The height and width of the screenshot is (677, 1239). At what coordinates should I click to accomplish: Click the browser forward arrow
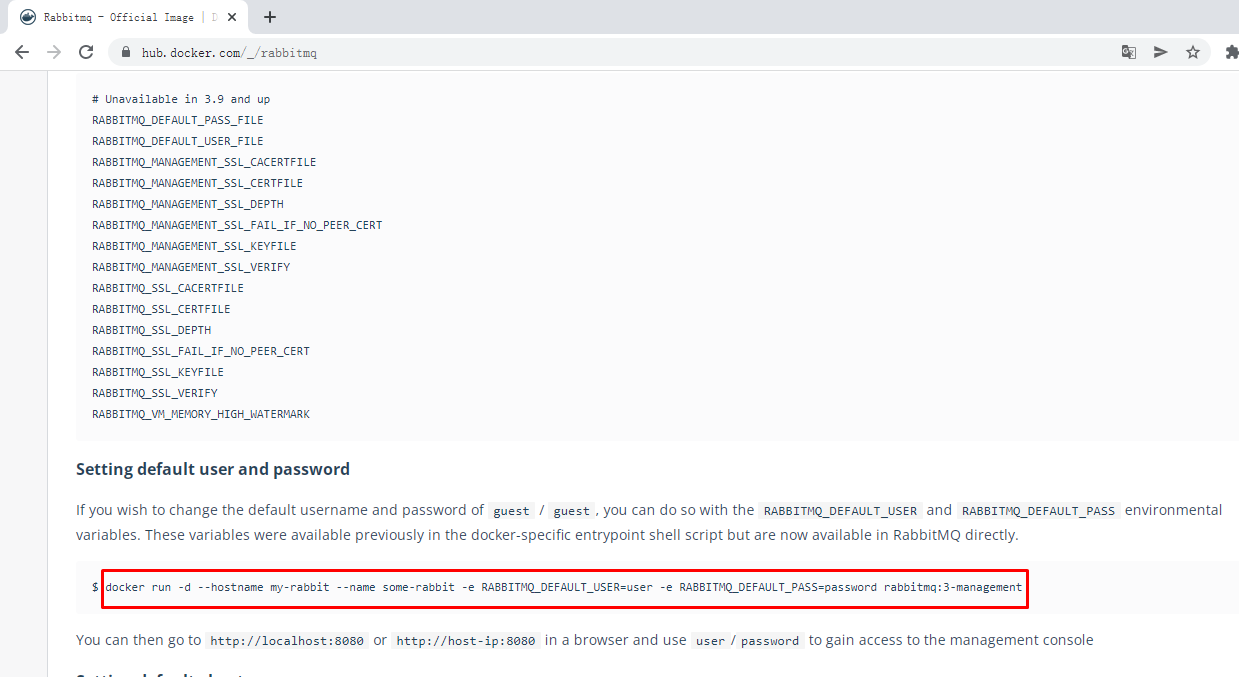click(x=54, y=52)
